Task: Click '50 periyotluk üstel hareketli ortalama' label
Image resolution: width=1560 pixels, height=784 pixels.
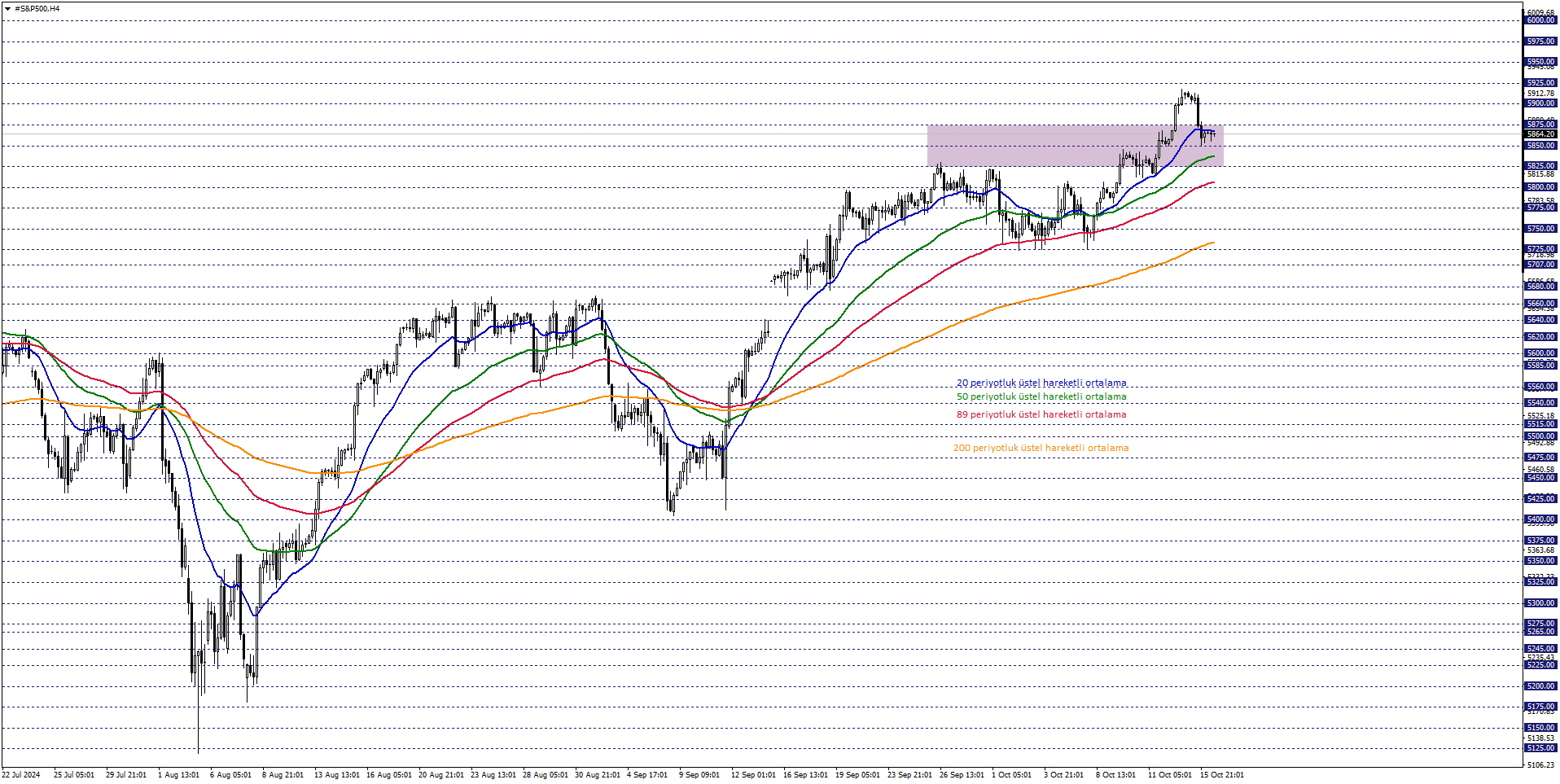Action: [1041, 396]
